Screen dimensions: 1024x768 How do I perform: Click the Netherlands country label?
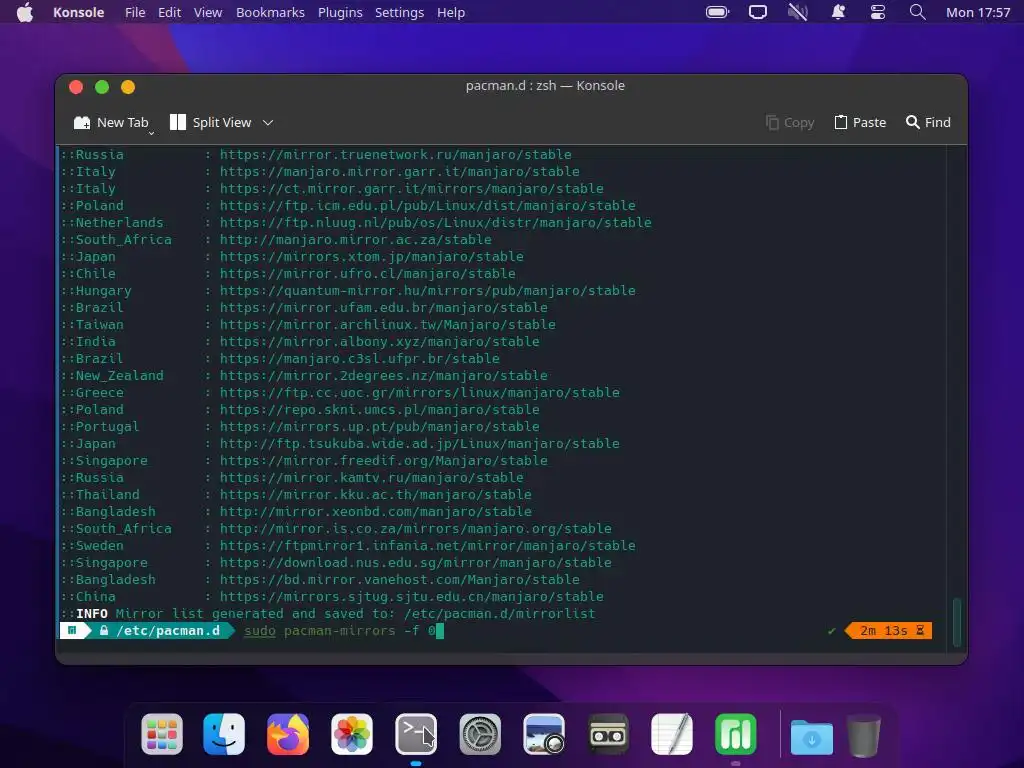120,223
